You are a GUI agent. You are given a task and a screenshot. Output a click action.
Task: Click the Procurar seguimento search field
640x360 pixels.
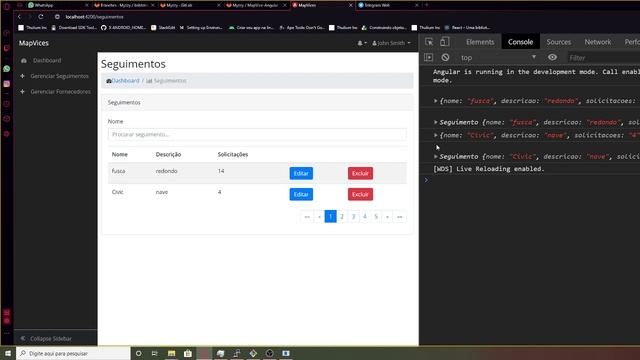coord(257,134)
